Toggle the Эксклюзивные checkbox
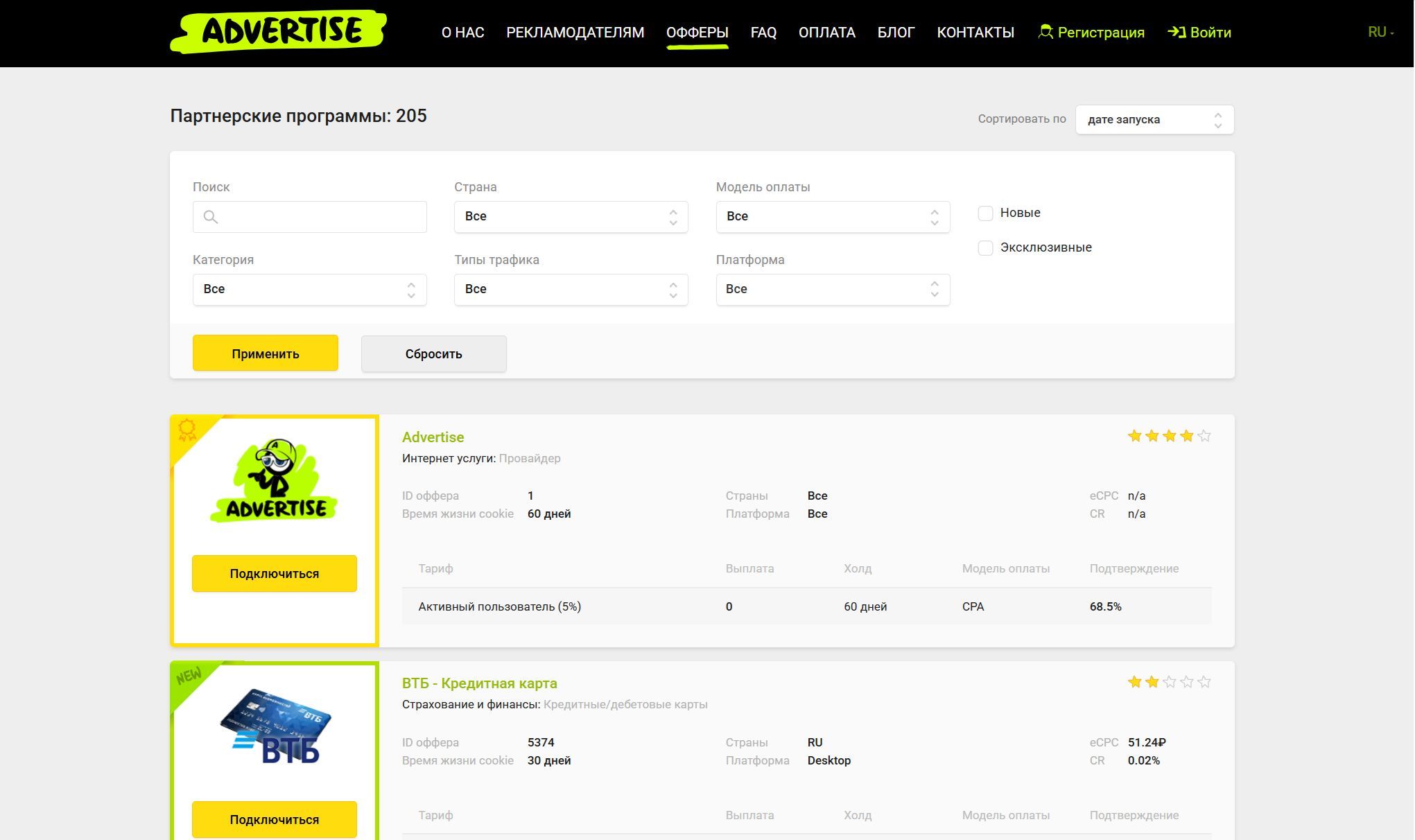The height and width of the screenshot is (840, 1415). pos(985,247)
